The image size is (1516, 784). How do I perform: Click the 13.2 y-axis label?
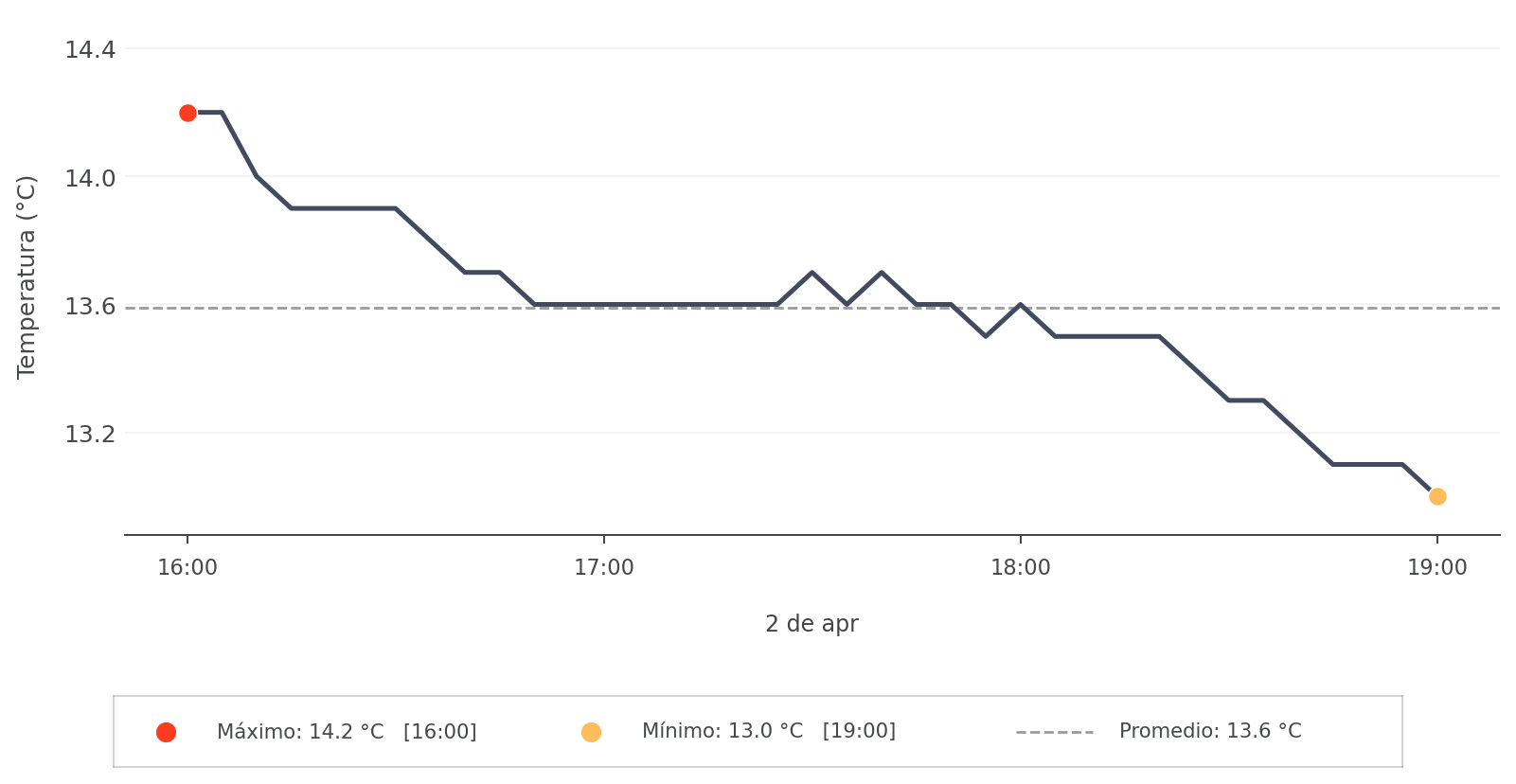tap(90, 435)
